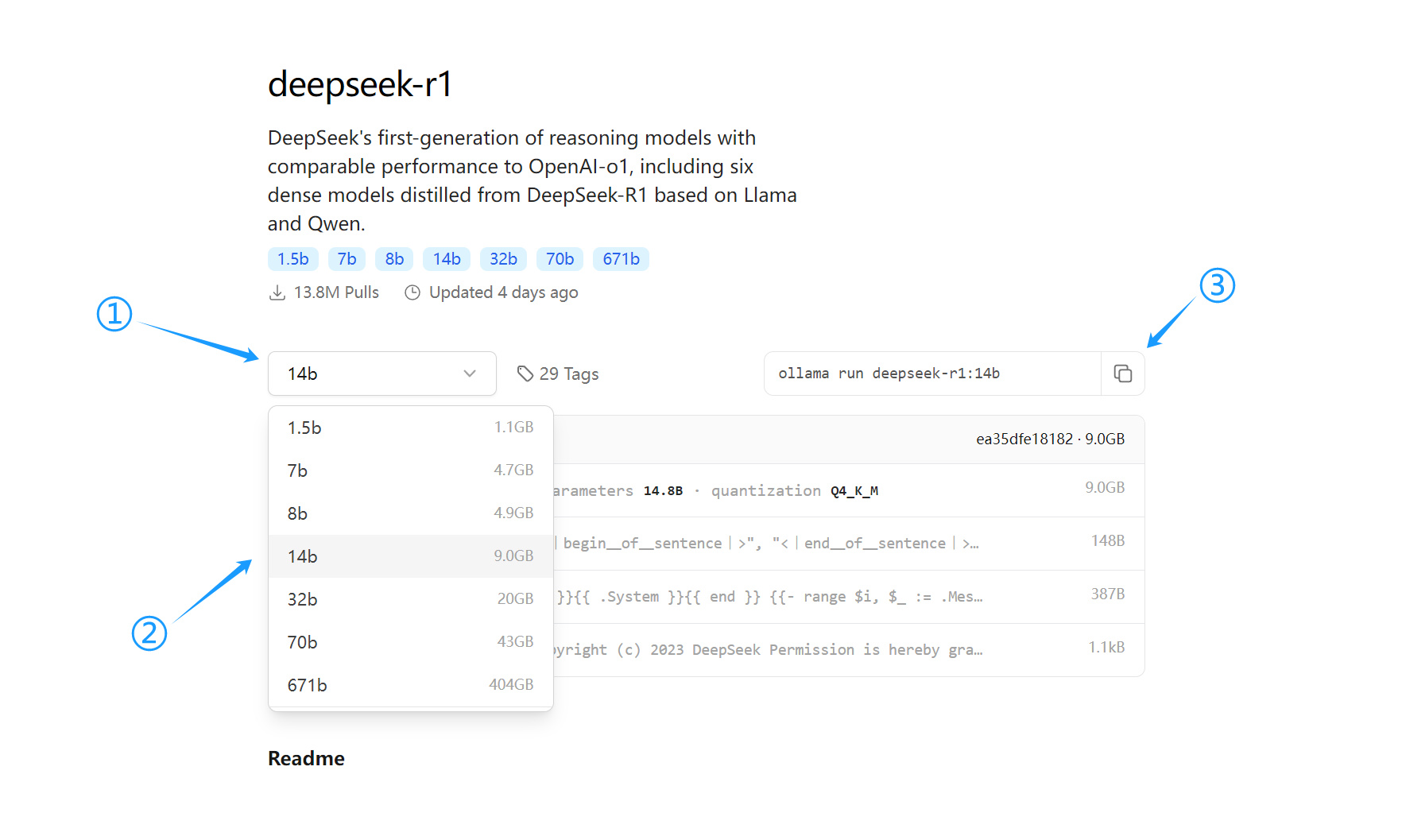
Task: Open the 14b model size dropdown
Action: tap(381, 374)
